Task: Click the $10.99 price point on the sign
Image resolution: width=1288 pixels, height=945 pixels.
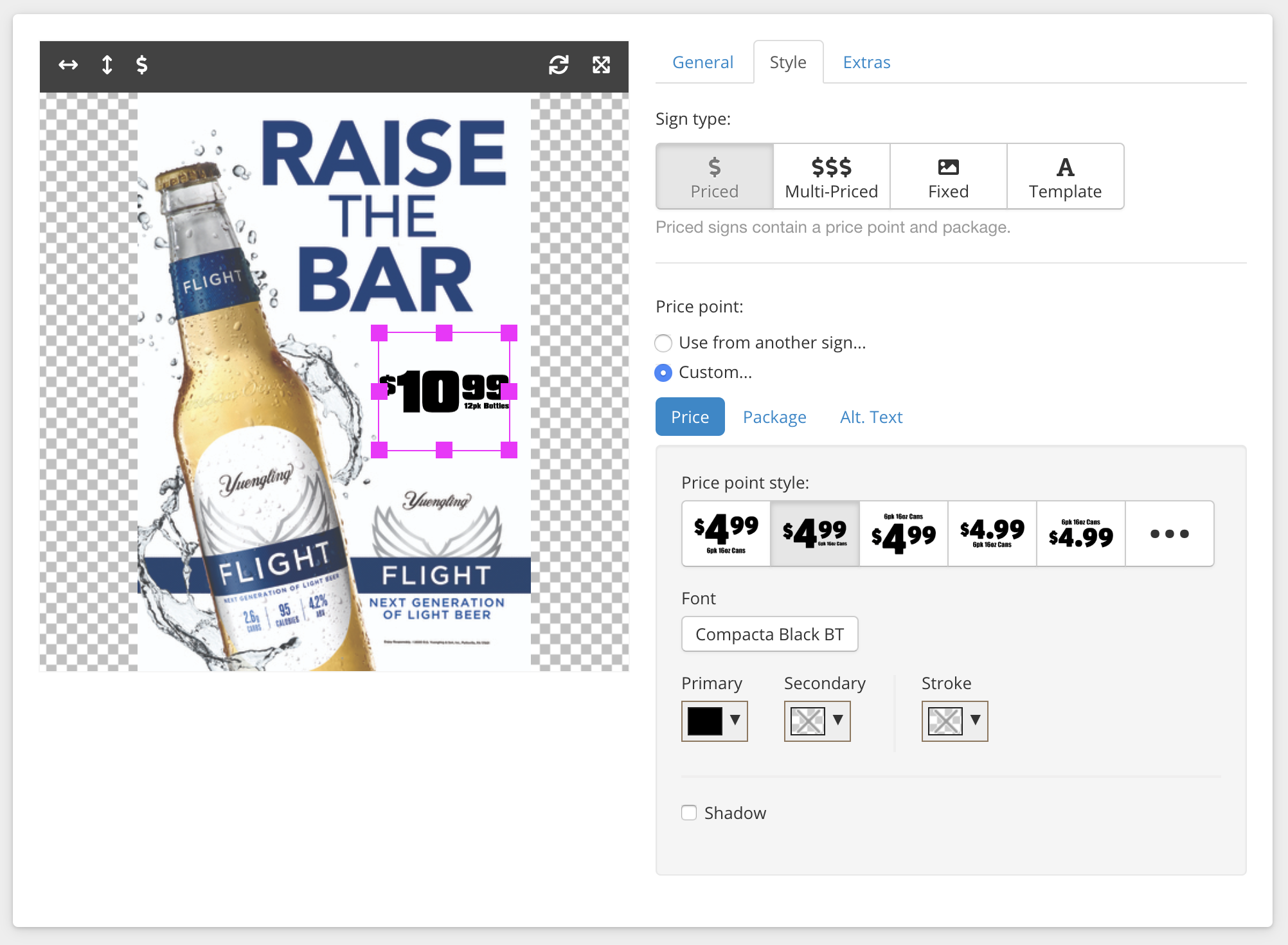Action: coord(444,392)
